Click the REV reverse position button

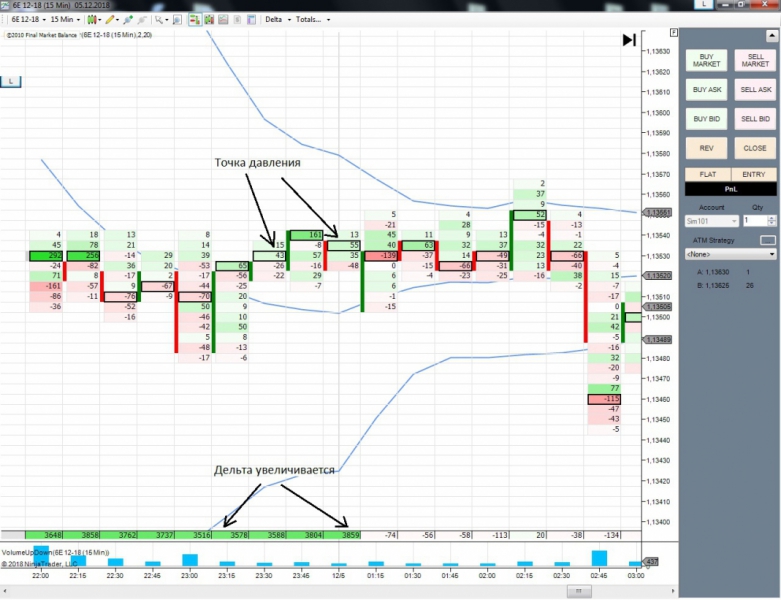[x=706, y=148]
